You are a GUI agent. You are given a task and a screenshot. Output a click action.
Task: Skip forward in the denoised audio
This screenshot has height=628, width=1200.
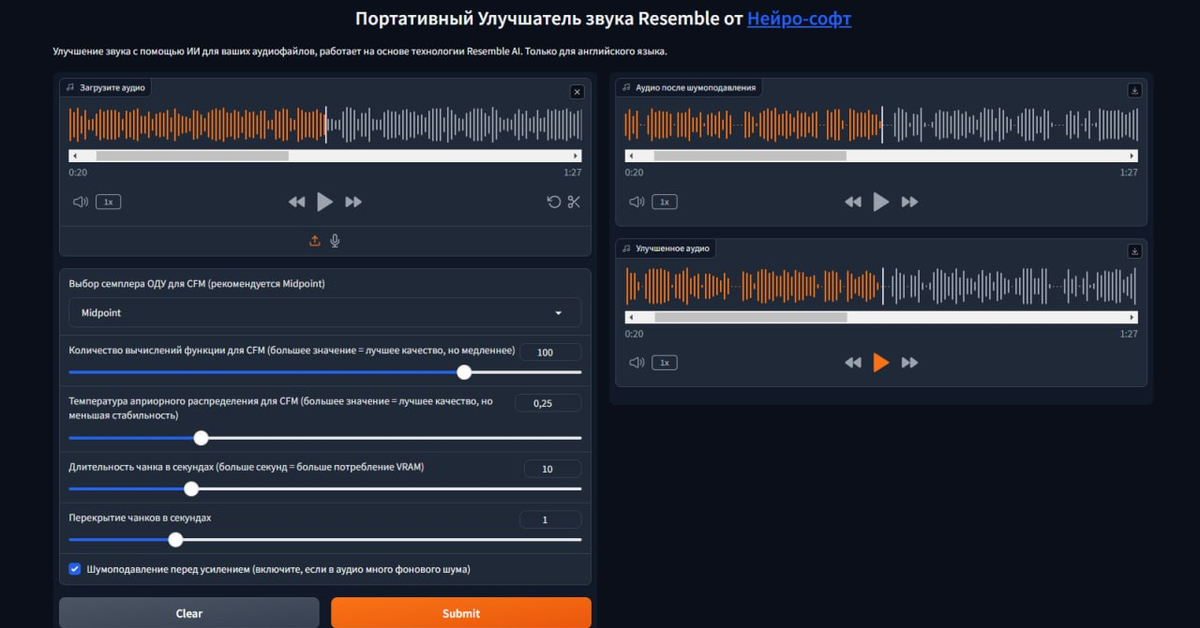pyautogui.click(x=909, y=202)
